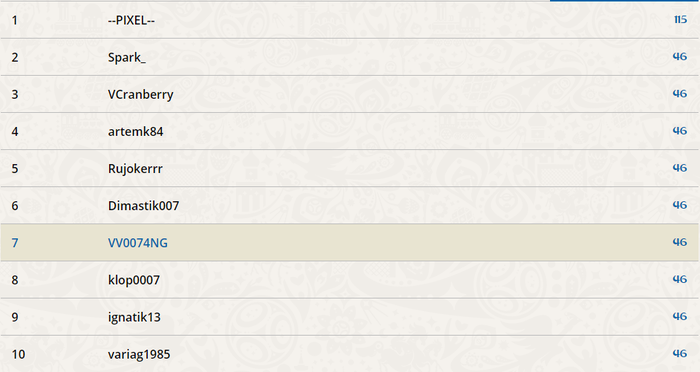Click the 115 score for --PIXEL--
Viewport: 700px width, 372px height.
coord(680,20)
